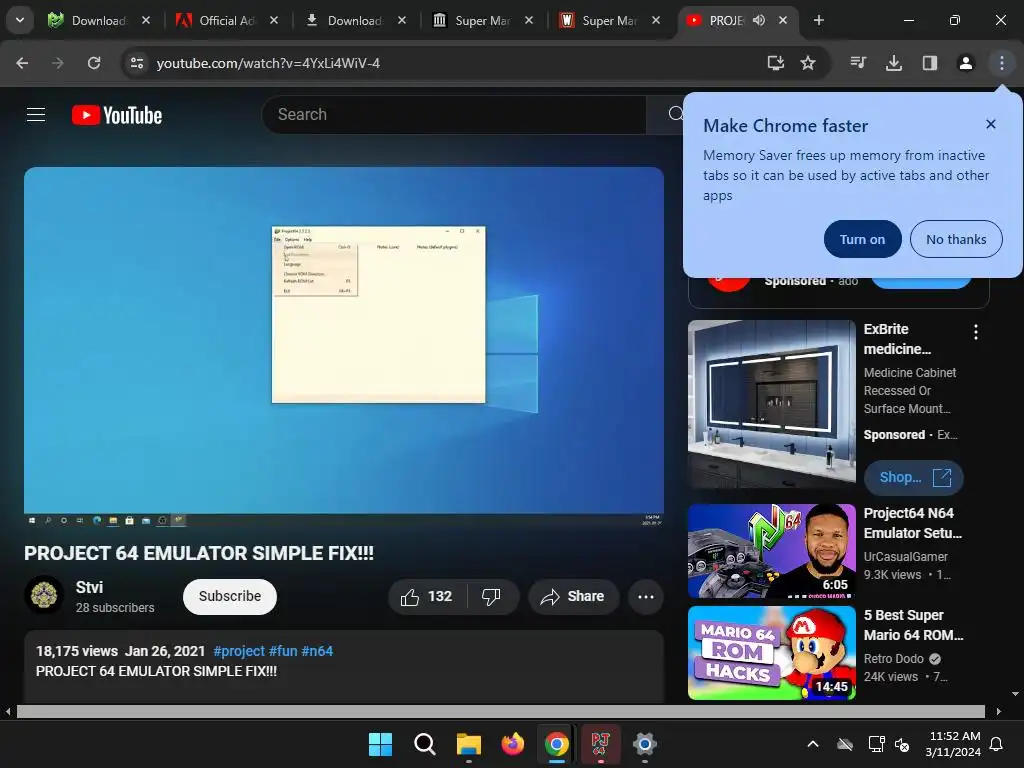Switch to the first Download tab
Screen dimensions: 1024x768
(98, 21)
